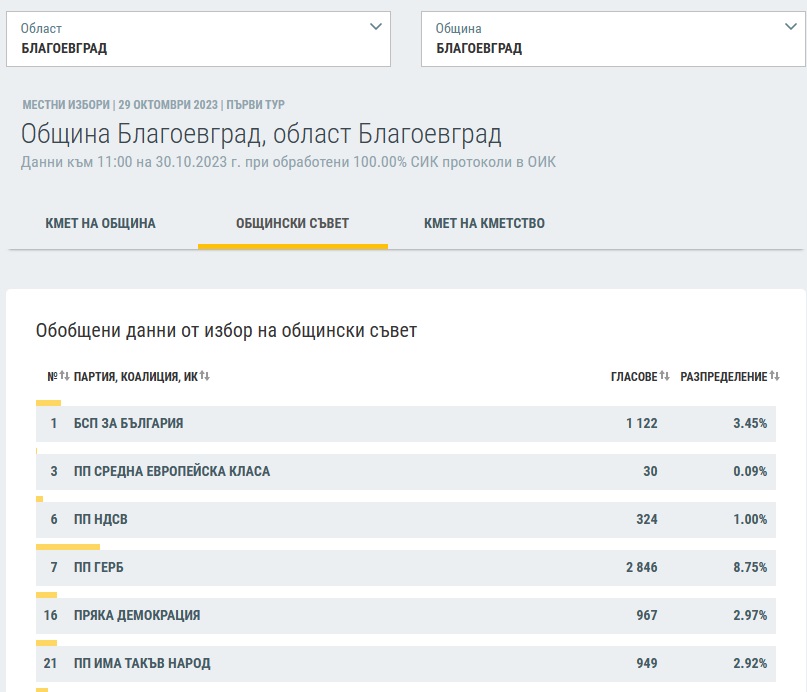Image resolution: width=807 pixels, height=692 pixels.
Task: Select the ОБЩИНСКИ СЪВЕТ tab
Action: 292,223
